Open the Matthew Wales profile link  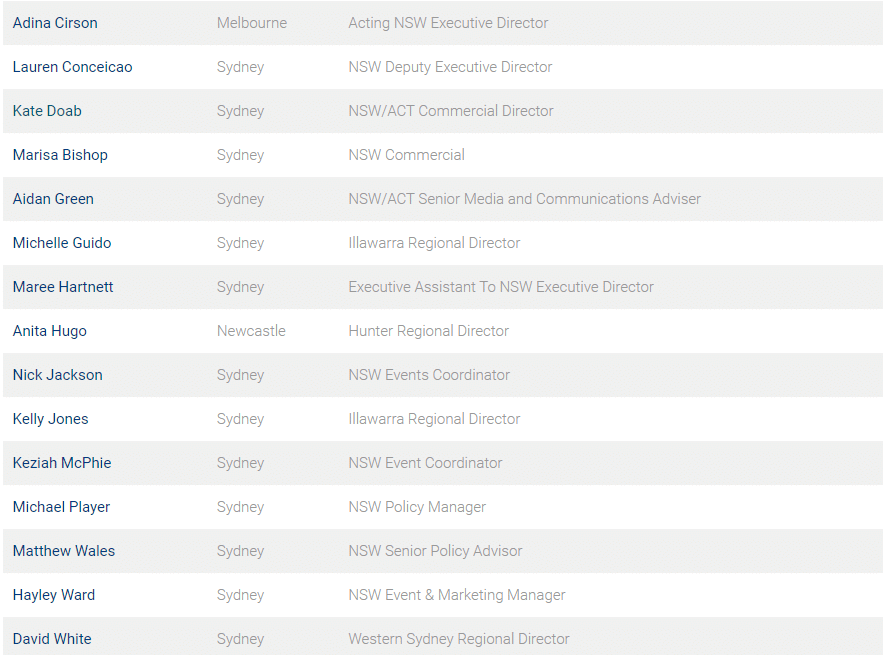coord(64,551)
